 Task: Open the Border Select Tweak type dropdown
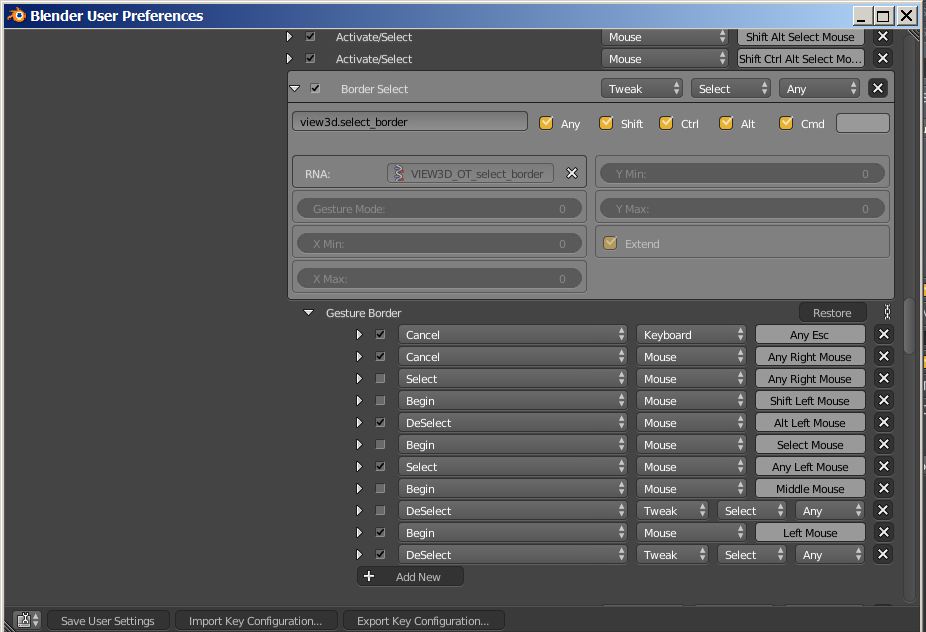642,89
